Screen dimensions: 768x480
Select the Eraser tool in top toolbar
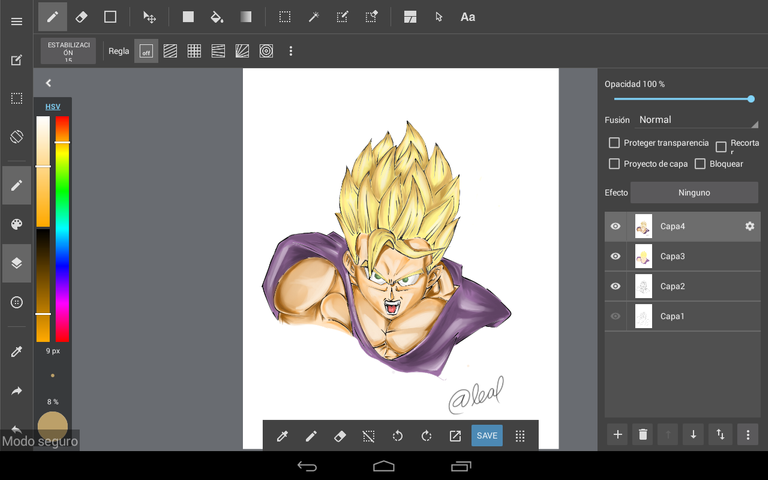pos(81,17)
